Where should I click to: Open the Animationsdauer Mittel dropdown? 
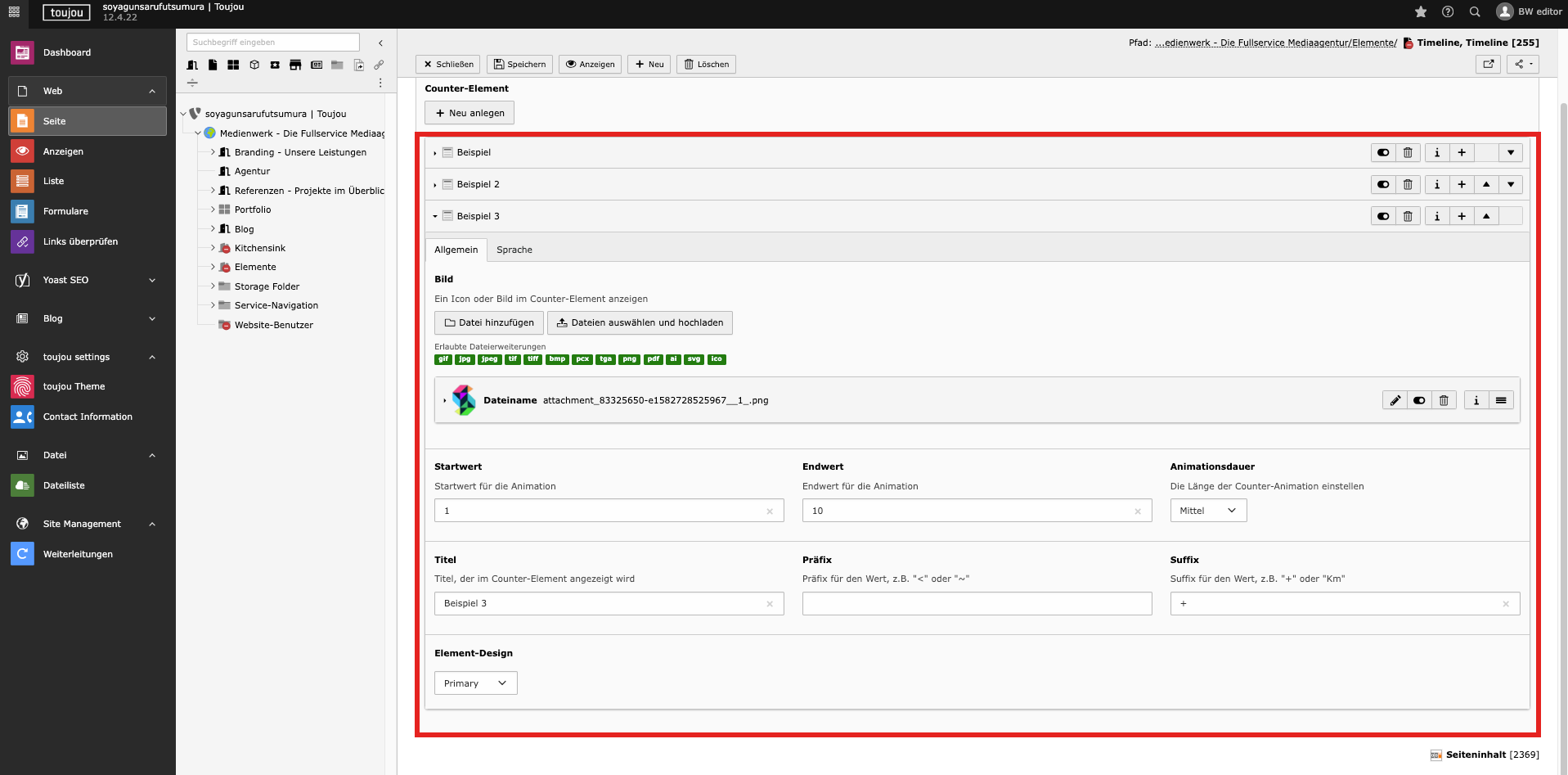[x=1207, y=511]
